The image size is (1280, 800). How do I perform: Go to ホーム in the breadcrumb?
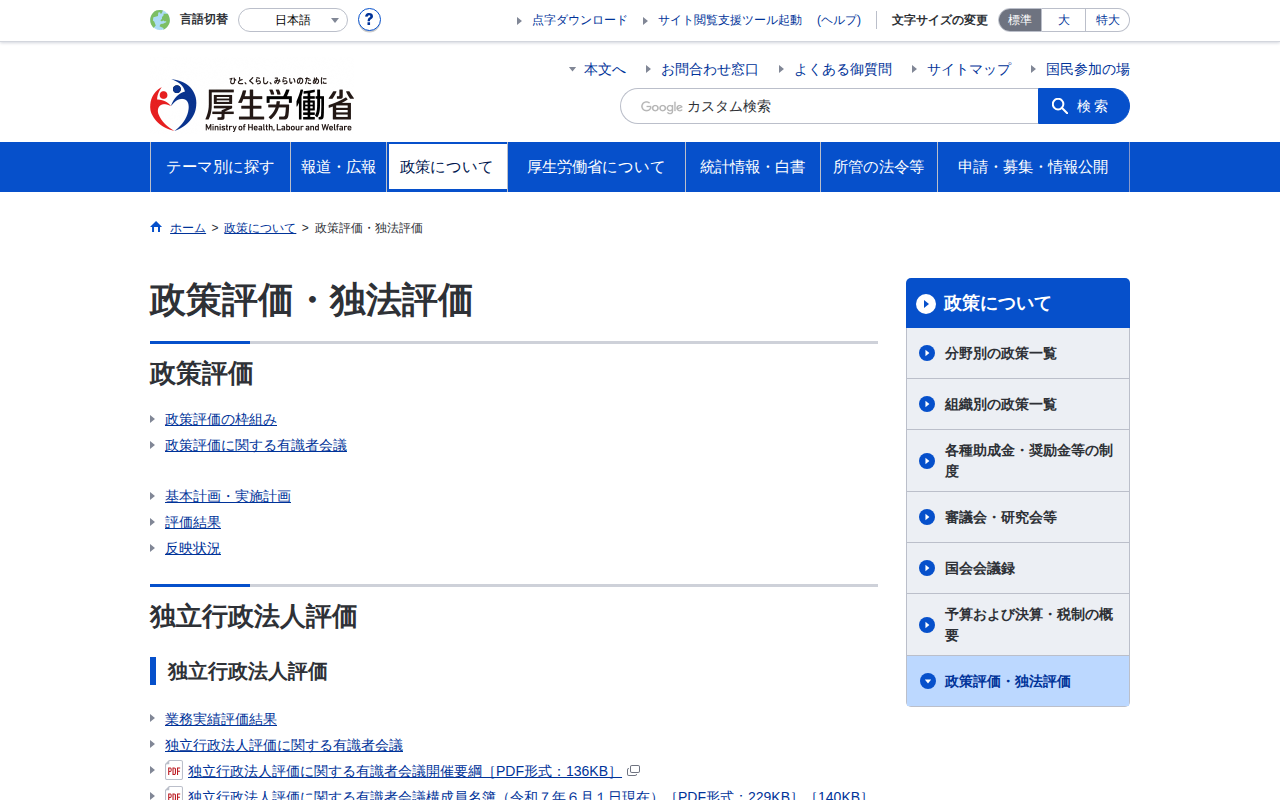188,228
